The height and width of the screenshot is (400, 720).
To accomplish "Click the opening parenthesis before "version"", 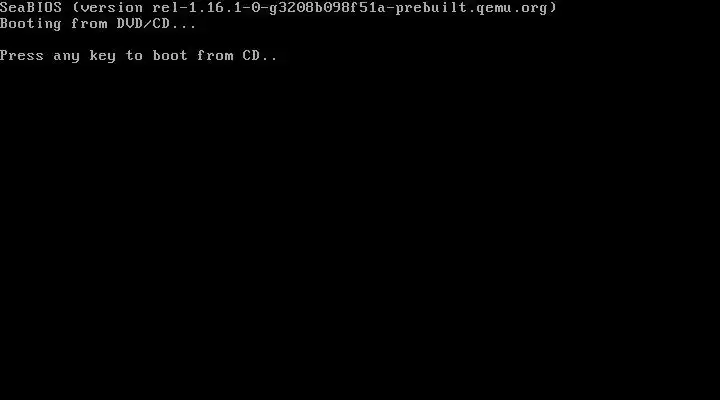I will 76,8.
